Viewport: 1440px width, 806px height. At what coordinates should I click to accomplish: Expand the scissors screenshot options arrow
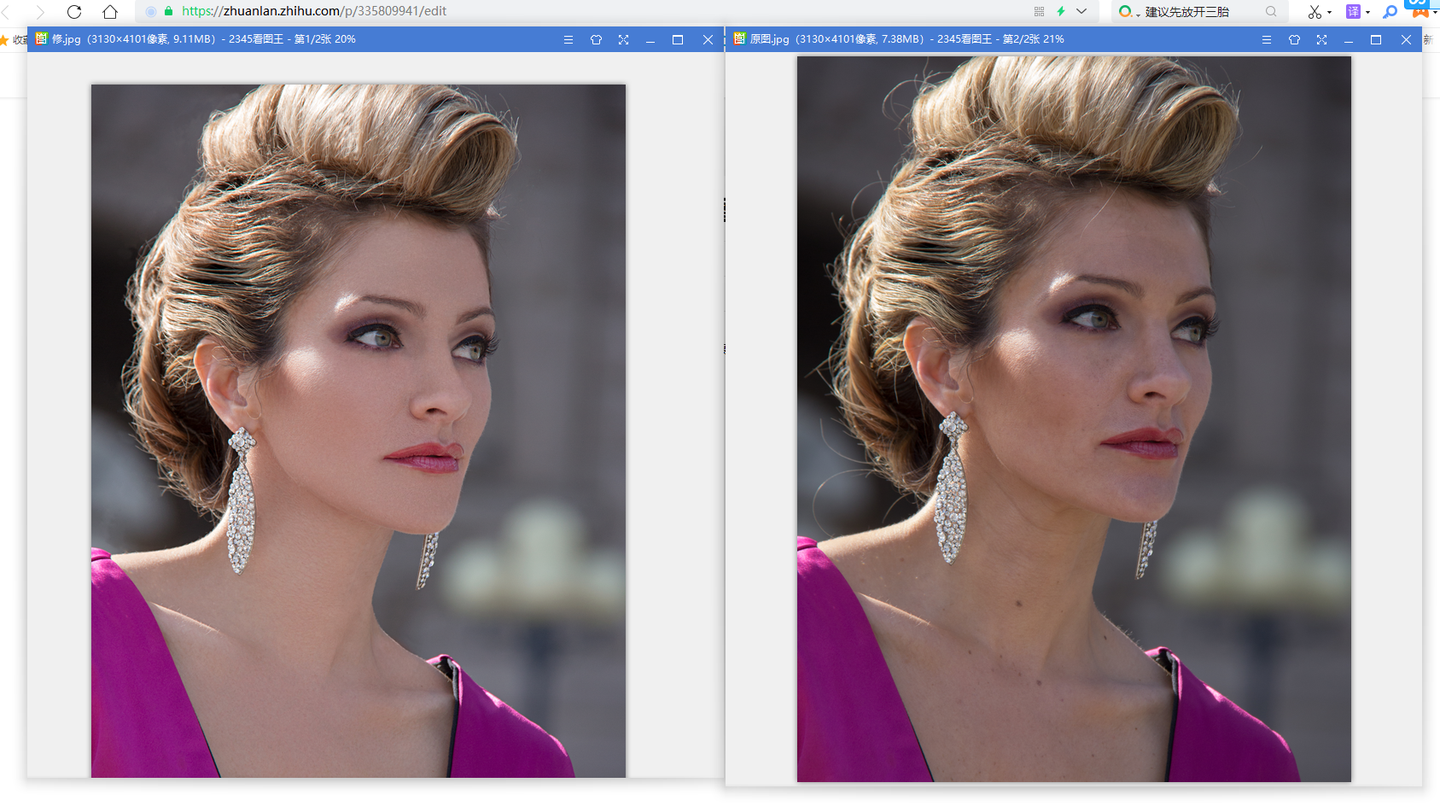point(1329,13)
